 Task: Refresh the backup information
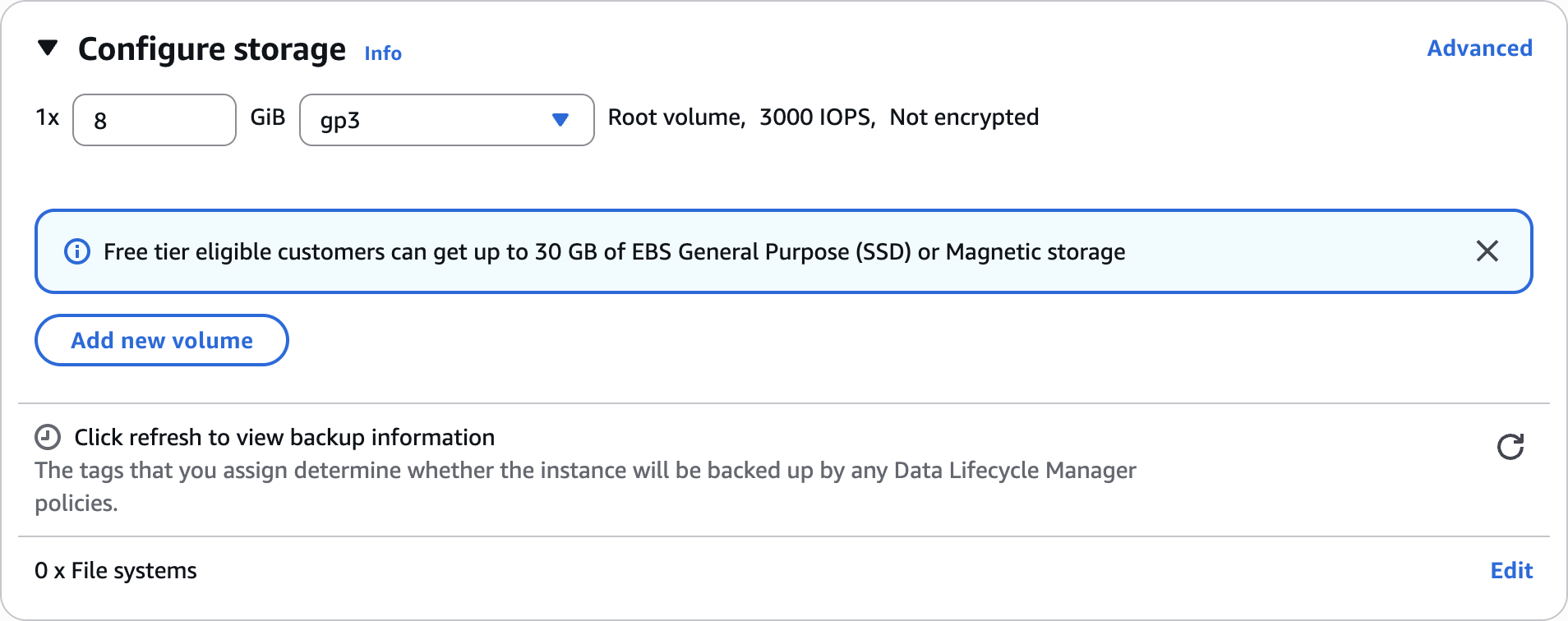click(1510, 447)
